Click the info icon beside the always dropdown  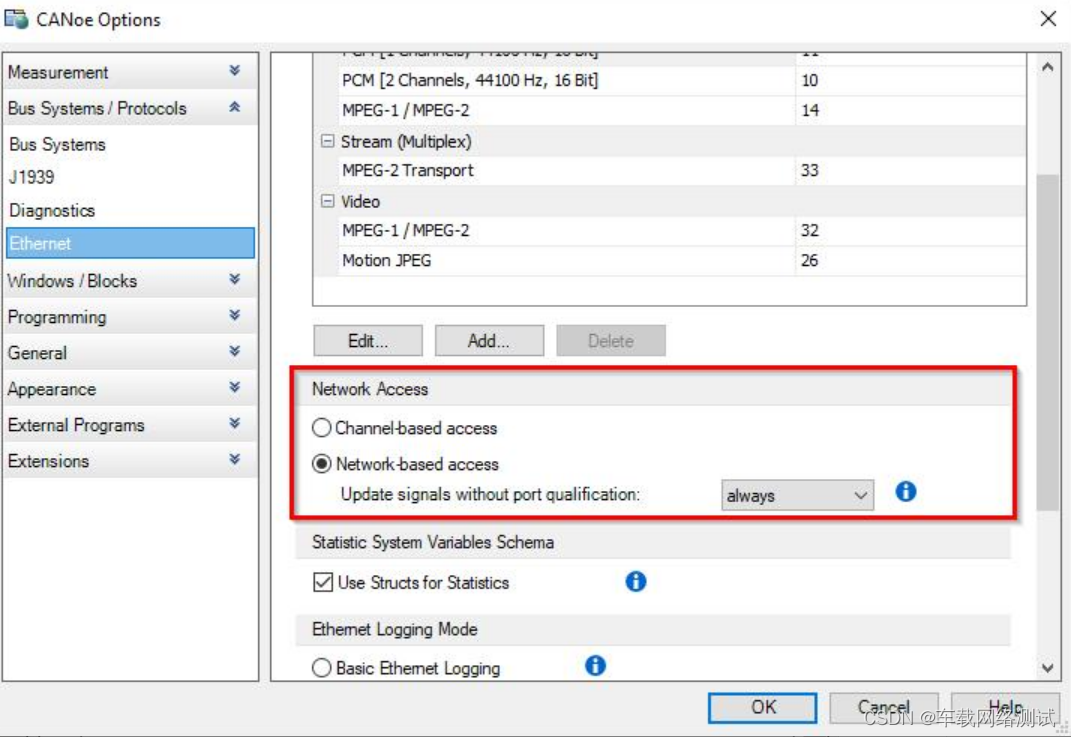click(x=906, y=491)
